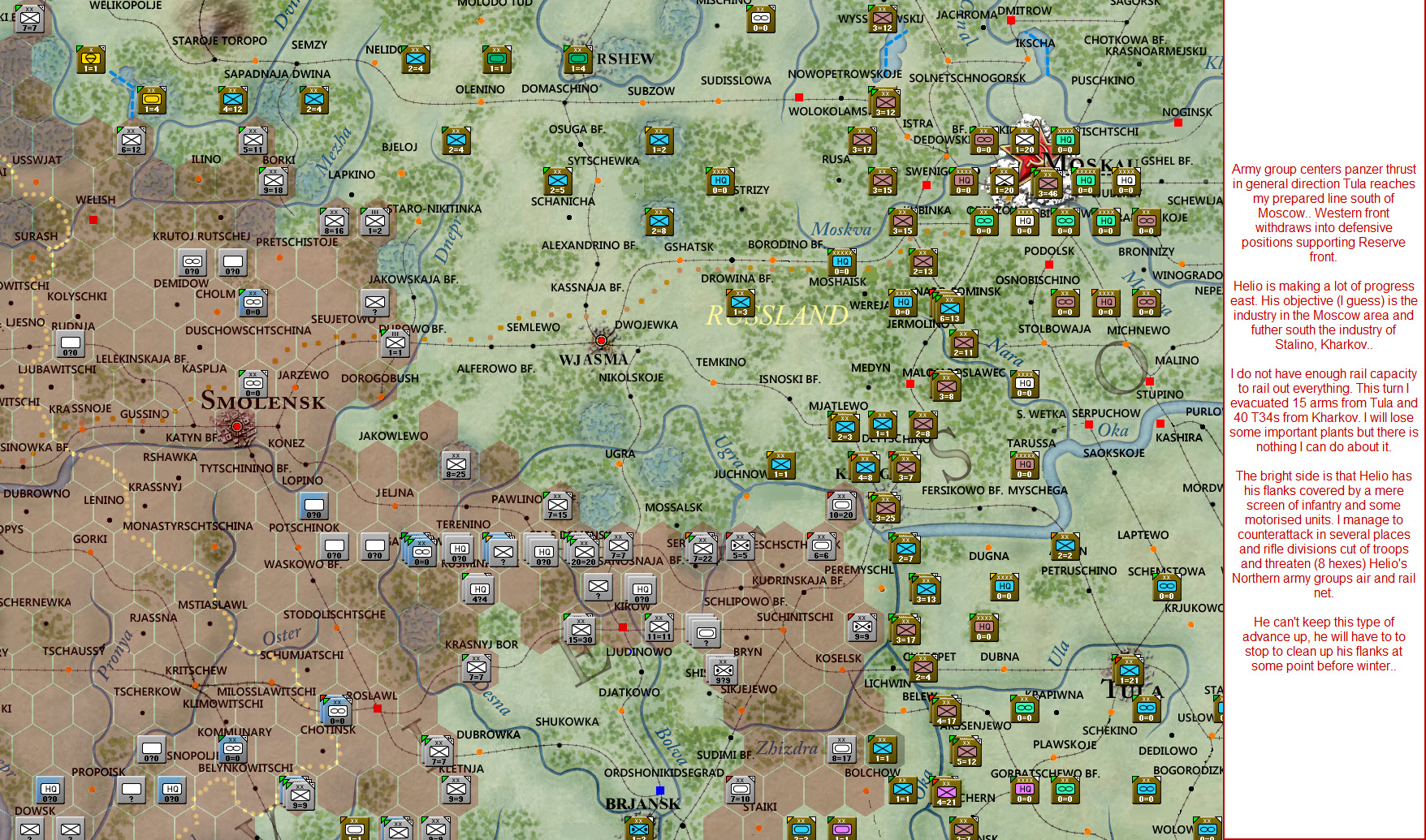Click the 5=5 motorised unit
This screenshot has width=1426, height=840.
pyautogui.click(x=740, y=546)
